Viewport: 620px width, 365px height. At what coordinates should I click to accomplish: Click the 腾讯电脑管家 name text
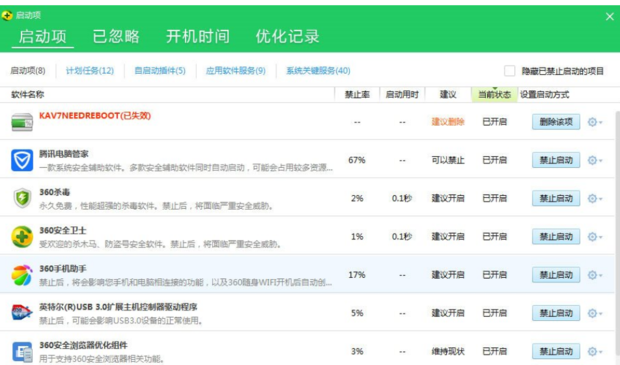(64, 154)
